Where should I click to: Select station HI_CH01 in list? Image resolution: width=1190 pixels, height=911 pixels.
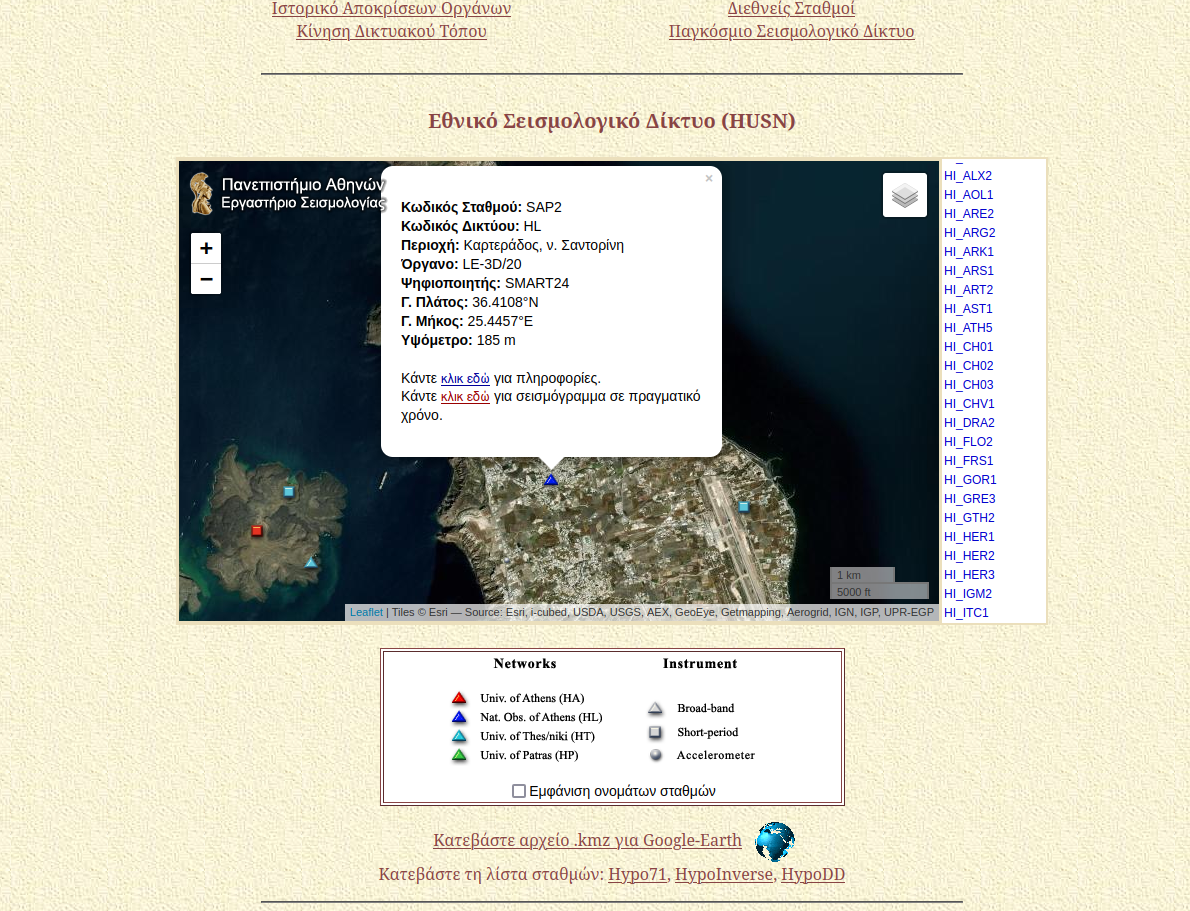968,346
